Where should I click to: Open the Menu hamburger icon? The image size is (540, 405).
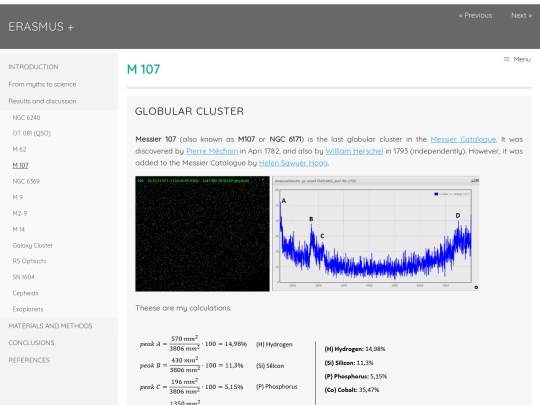(506, 59)
